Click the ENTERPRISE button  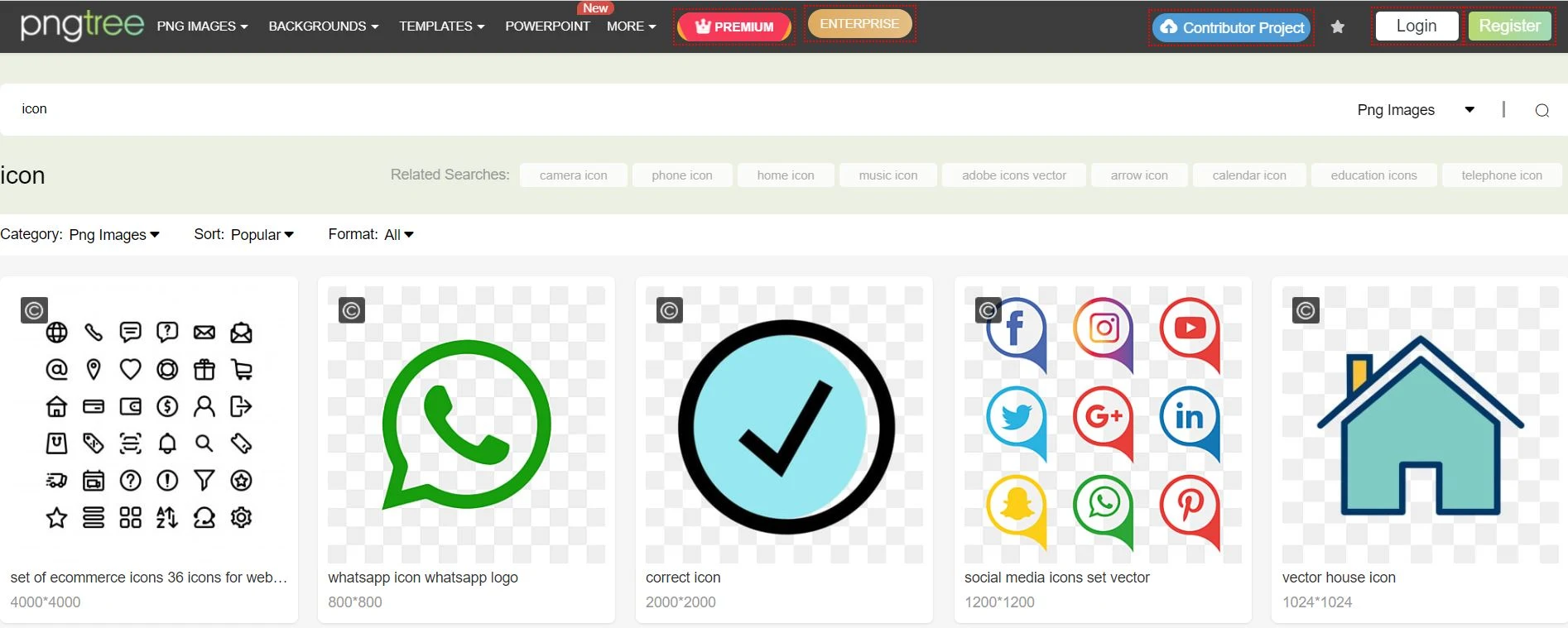coord(859,24)
